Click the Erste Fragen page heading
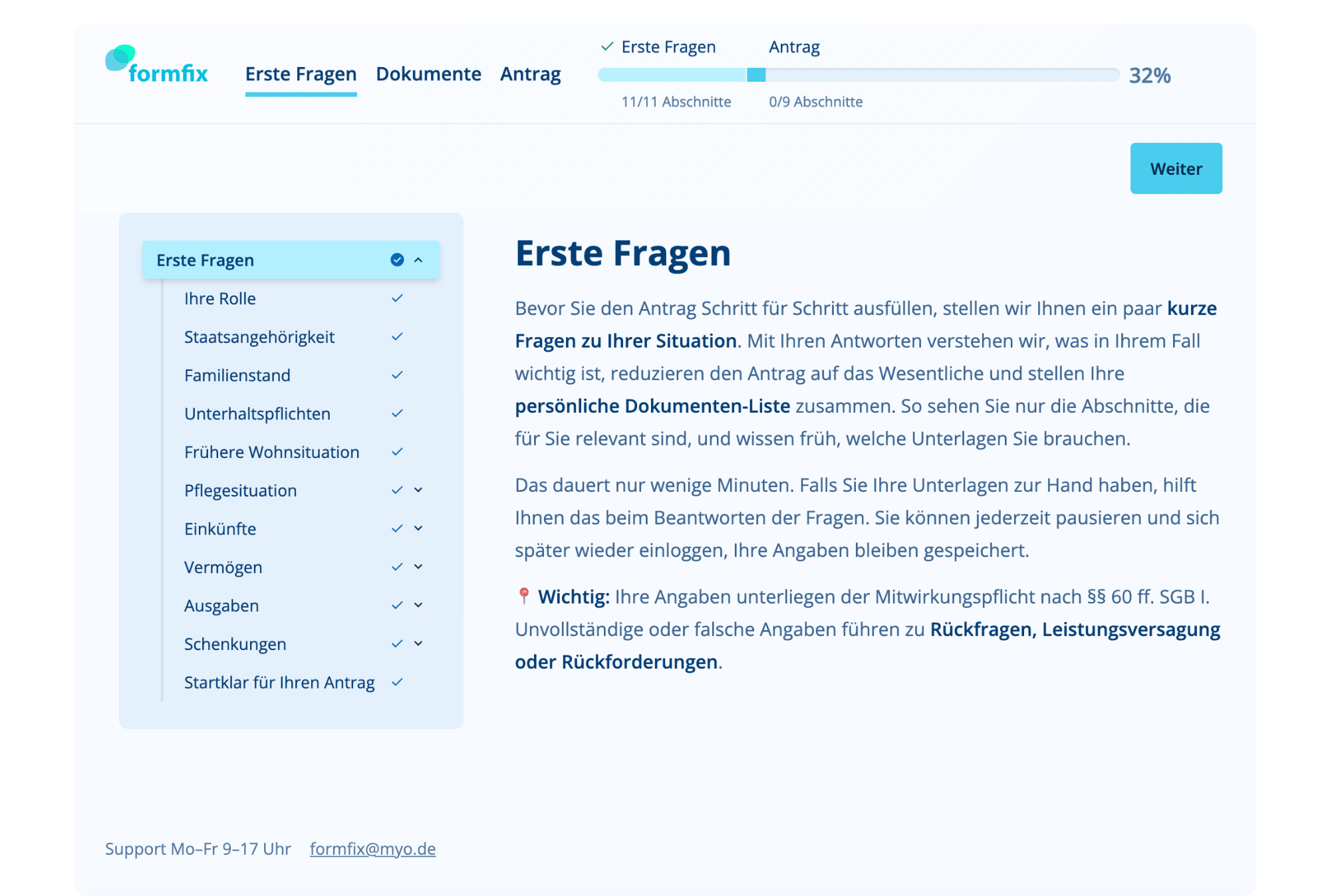The height and width of the screenshot is (896, 1330). 622,254
